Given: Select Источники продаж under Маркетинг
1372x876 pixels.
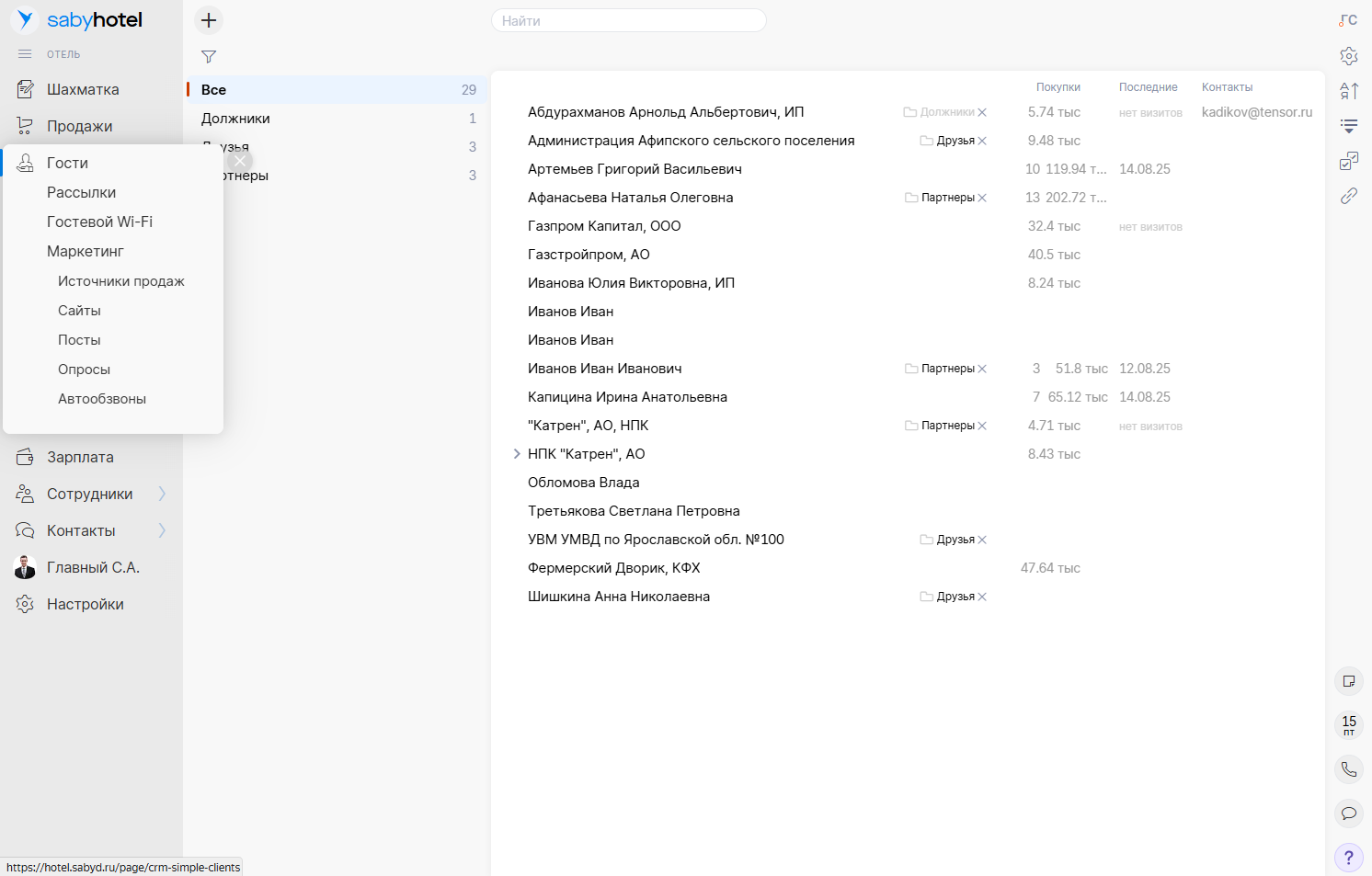Looking at the screenshot, I should pyautogui.click(x=120, y=281).
